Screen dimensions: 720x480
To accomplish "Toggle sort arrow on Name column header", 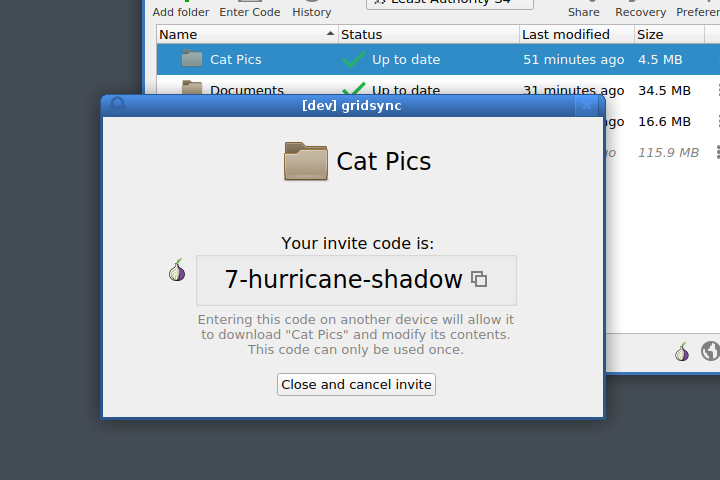I will (x=330, y=34).
